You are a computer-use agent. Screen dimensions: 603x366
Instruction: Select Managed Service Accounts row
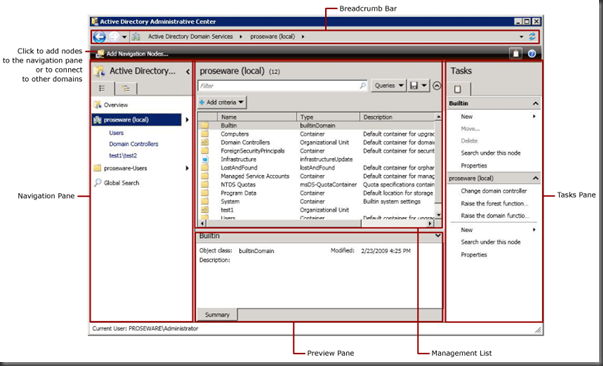click(317, 176)
